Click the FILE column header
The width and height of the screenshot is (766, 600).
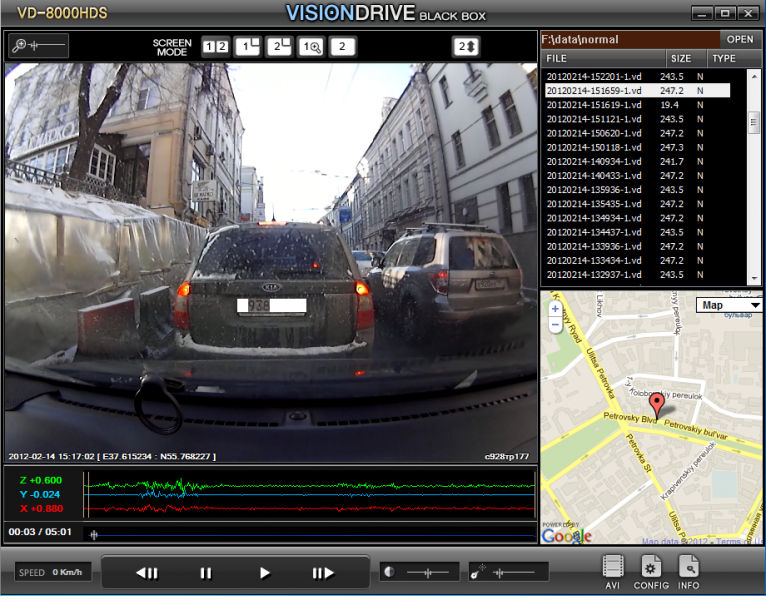(557, 59)
